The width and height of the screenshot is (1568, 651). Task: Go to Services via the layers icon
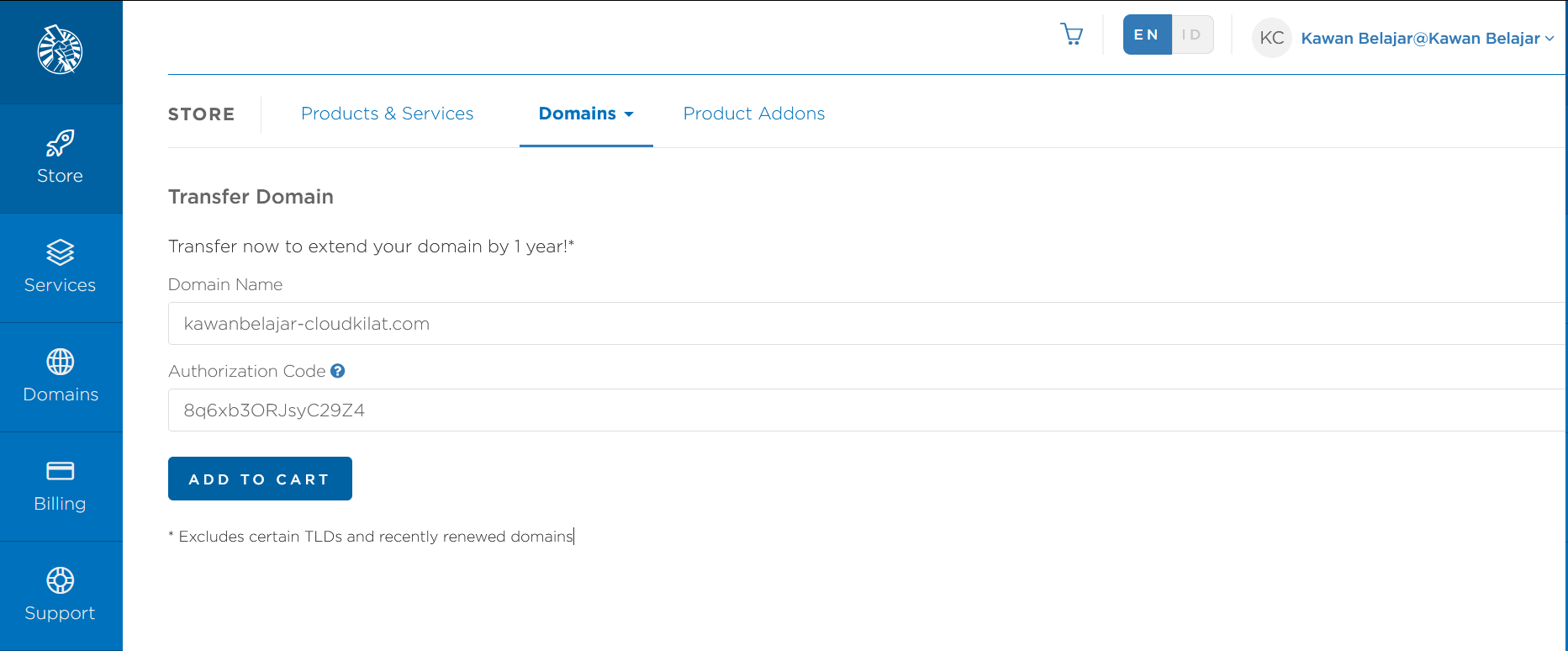click(60, 253)
